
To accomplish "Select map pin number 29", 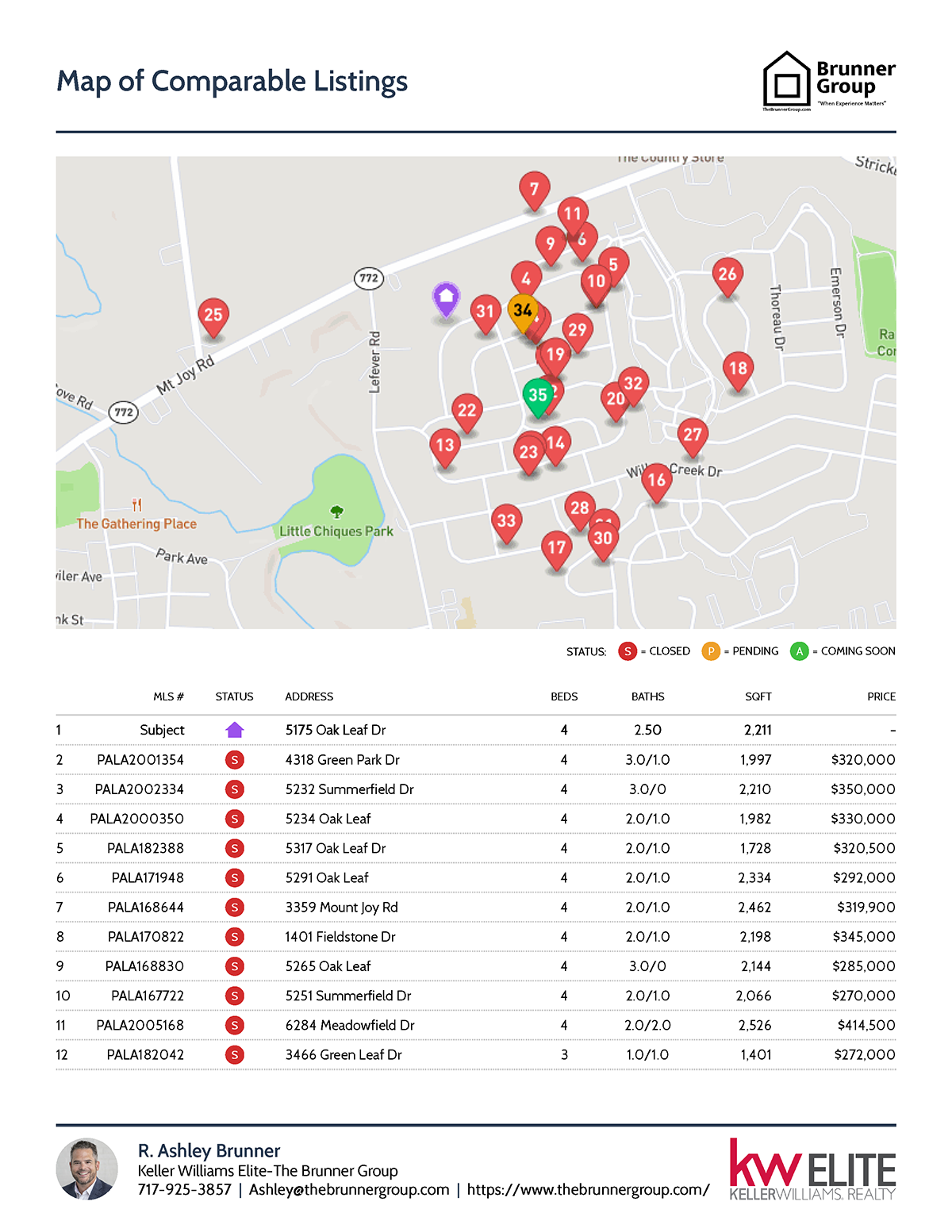I will (578, 332).
